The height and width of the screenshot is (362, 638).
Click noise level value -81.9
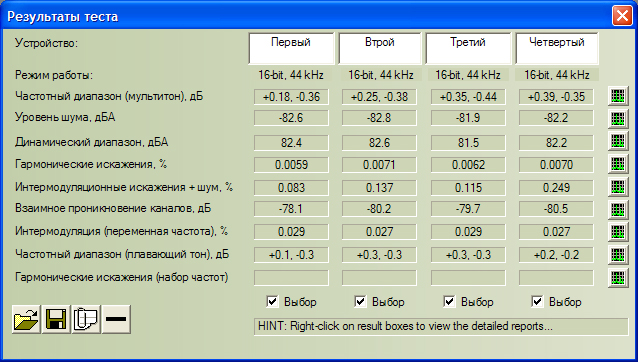click(468, 118)
